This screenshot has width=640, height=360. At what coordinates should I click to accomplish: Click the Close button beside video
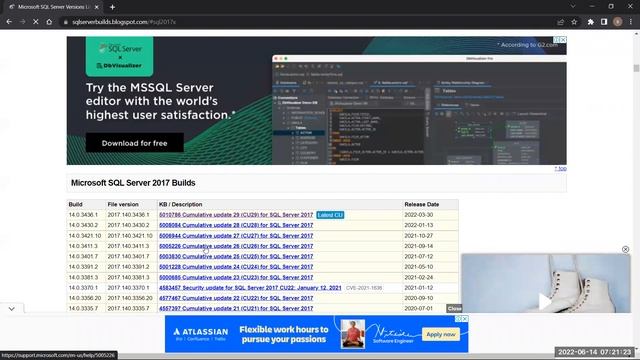point(454,309)
